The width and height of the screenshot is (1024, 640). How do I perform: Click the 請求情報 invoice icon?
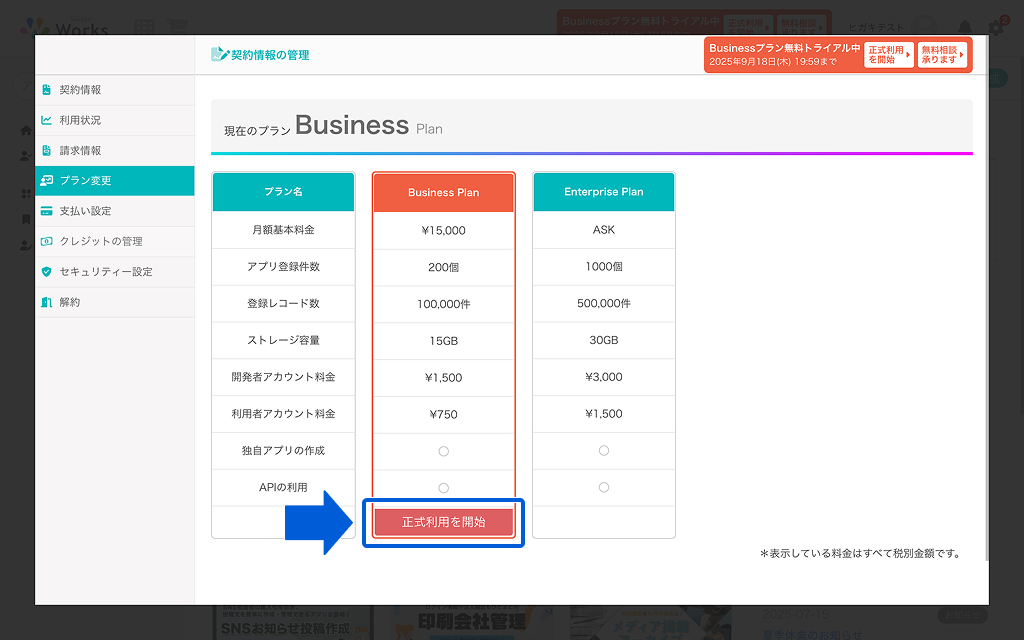click(47, 151)
